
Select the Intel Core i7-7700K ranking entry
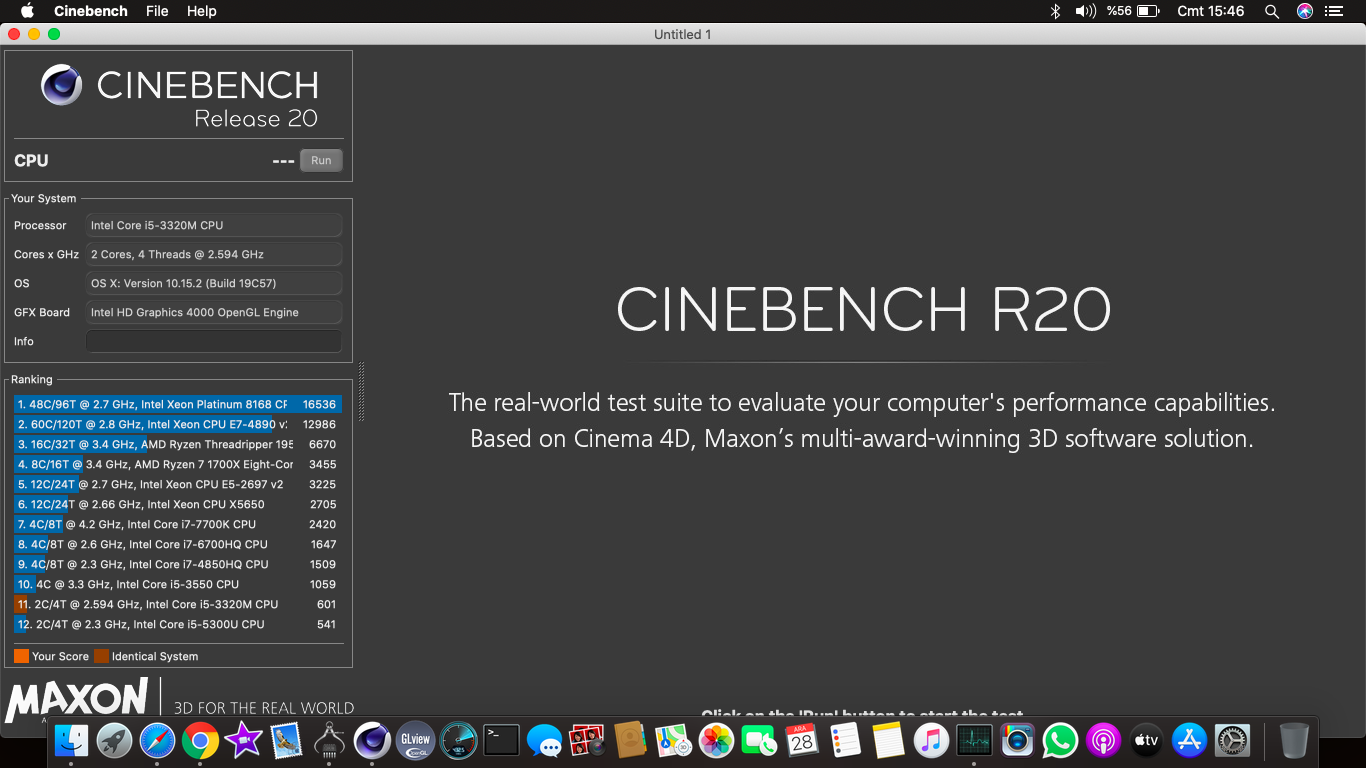(177, 524)
